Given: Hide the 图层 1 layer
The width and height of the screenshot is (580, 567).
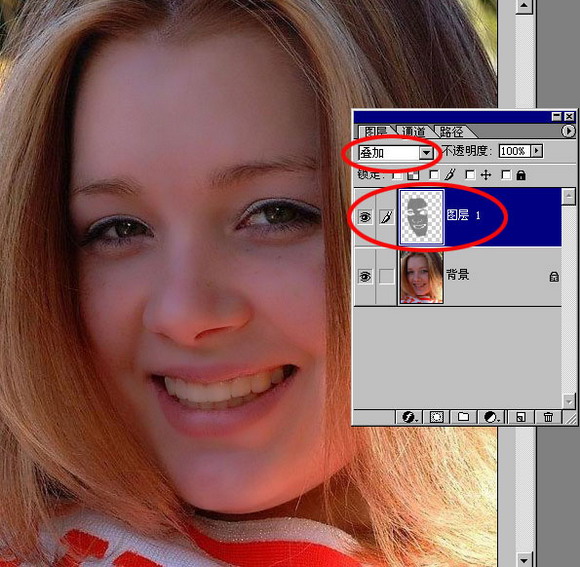Looking at the screenshot, I should [365, 217].
